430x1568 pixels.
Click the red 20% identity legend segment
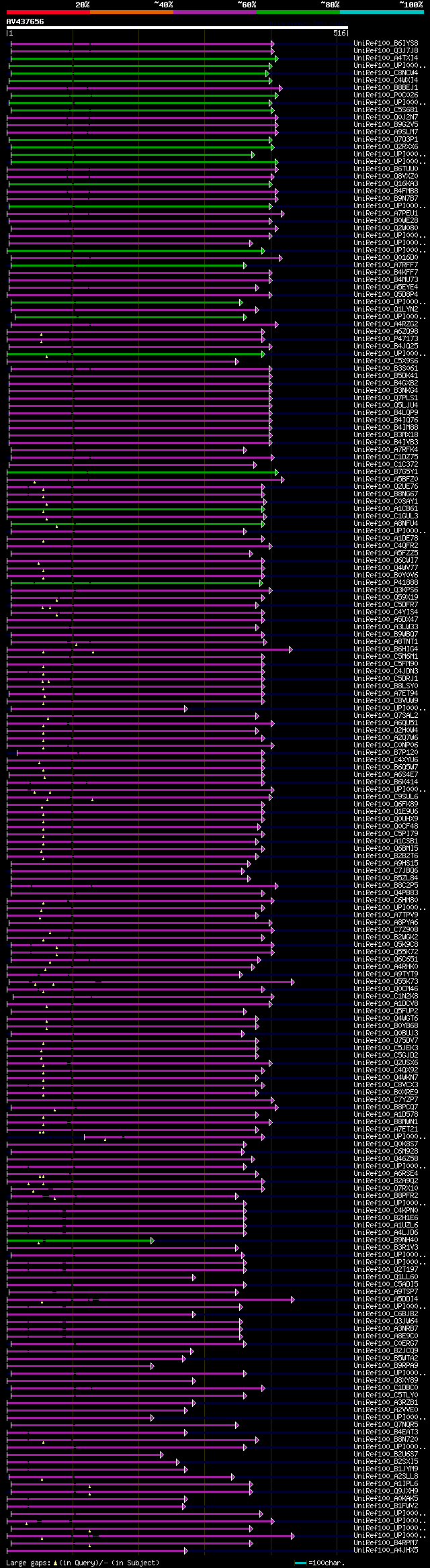(x=48, y=12)
